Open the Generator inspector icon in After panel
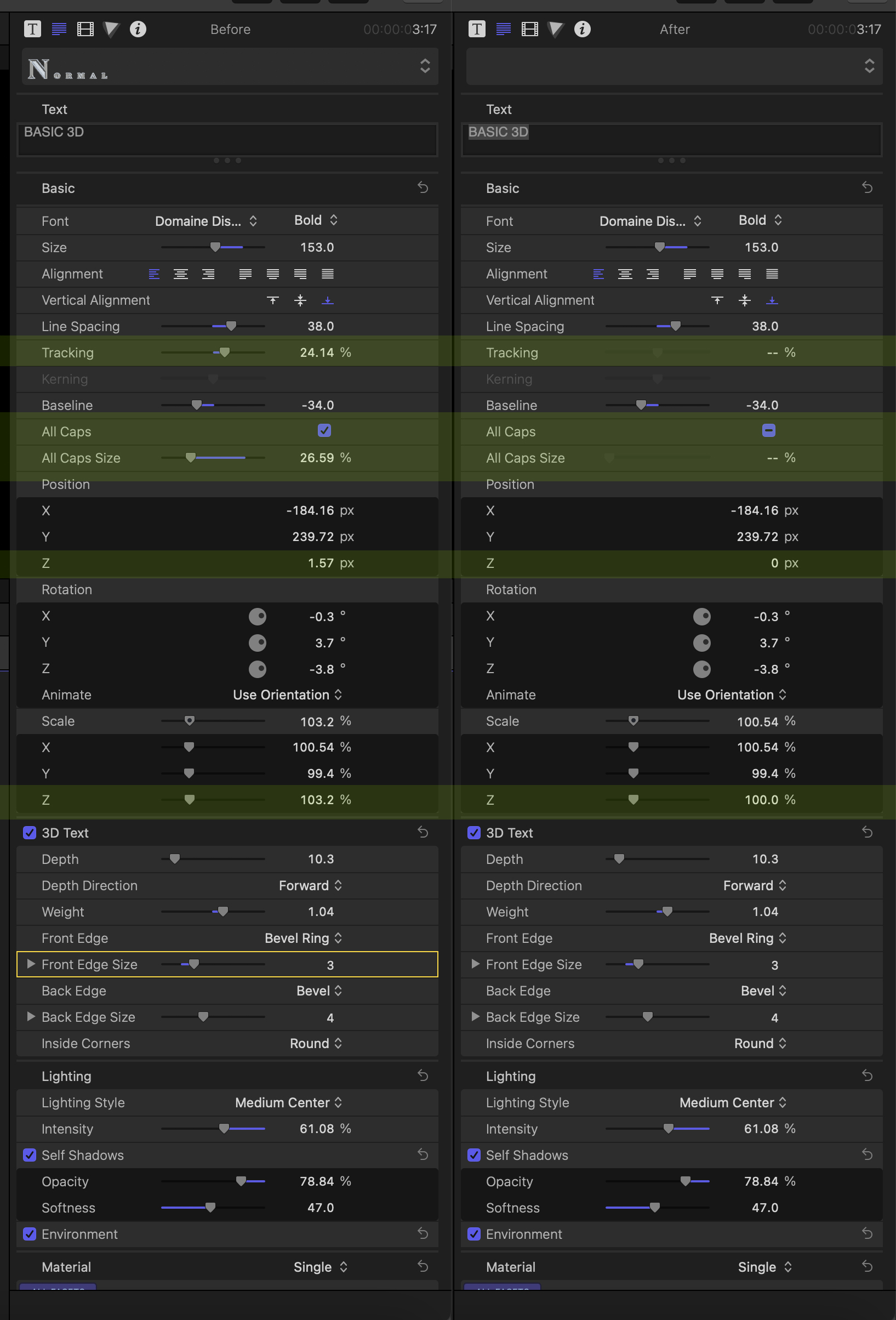The height and width of the screenshot is (1320, 896). pyautogui.click(x=555, y=29)
